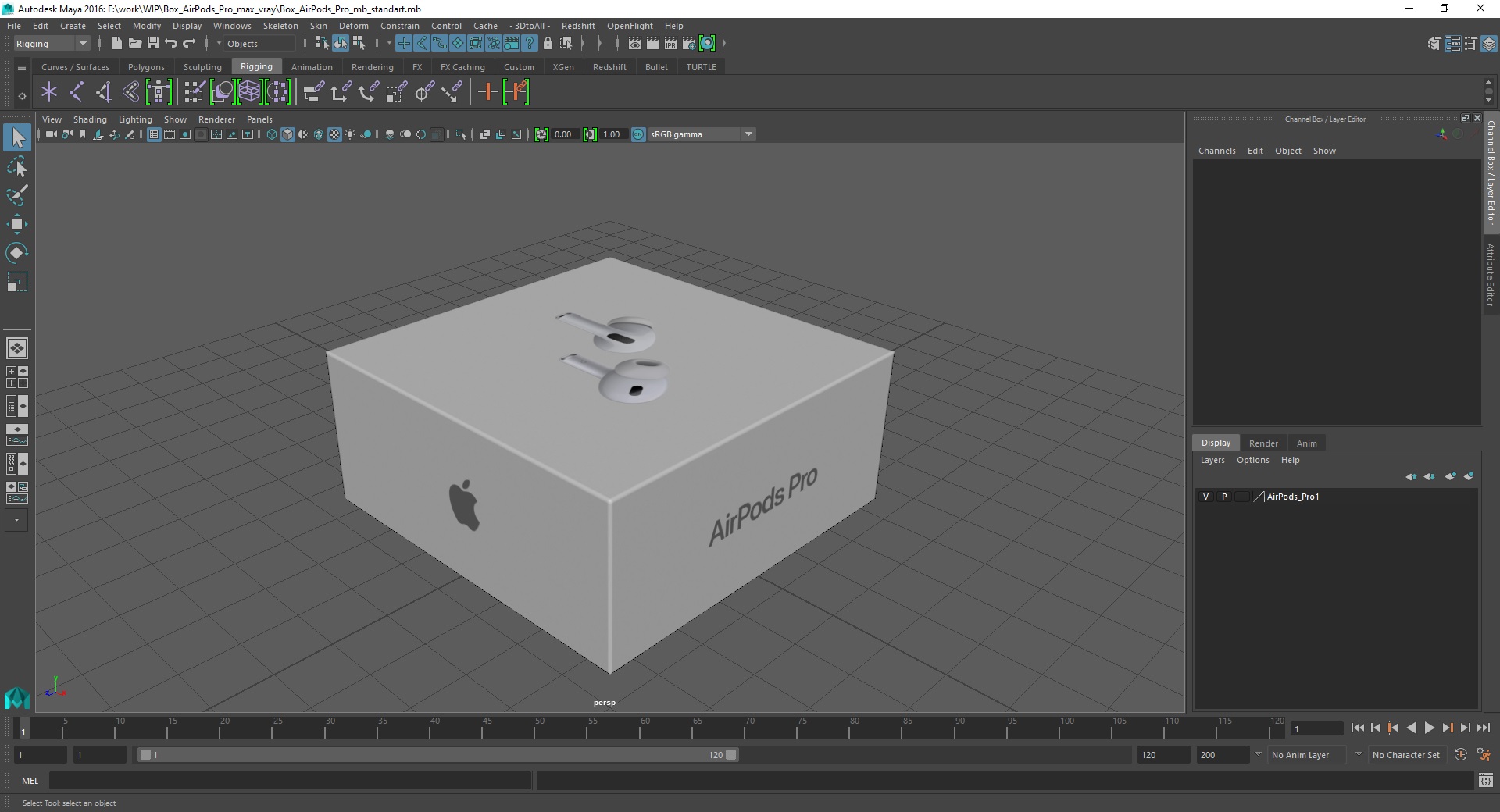
Task: Switch to the Render layer tab
Action: point(1263,443)
